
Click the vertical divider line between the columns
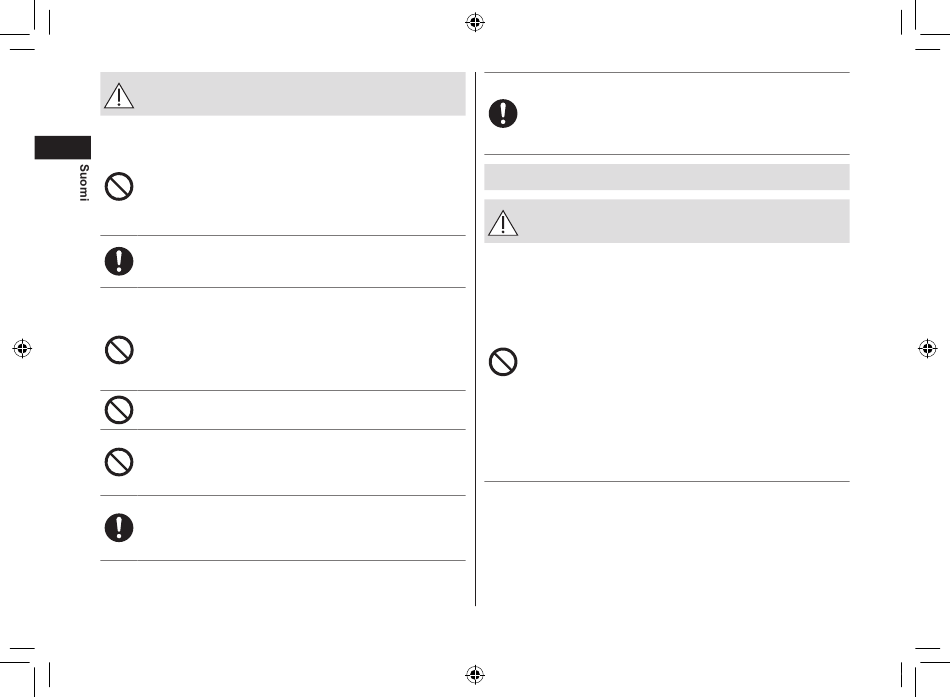click(476, 339)
